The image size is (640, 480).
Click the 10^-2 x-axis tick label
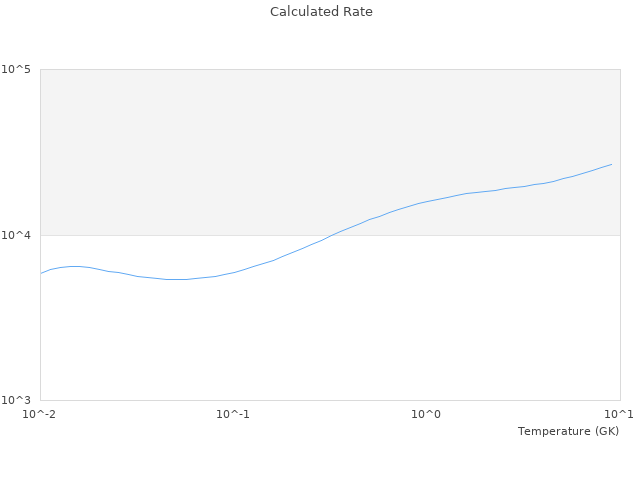pyautogui.click(x=40, y=414)
